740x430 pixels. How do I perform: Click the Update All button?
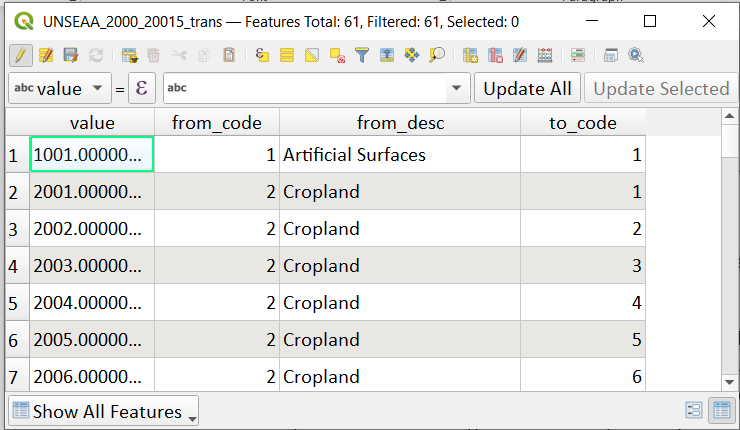coord(527,88)
